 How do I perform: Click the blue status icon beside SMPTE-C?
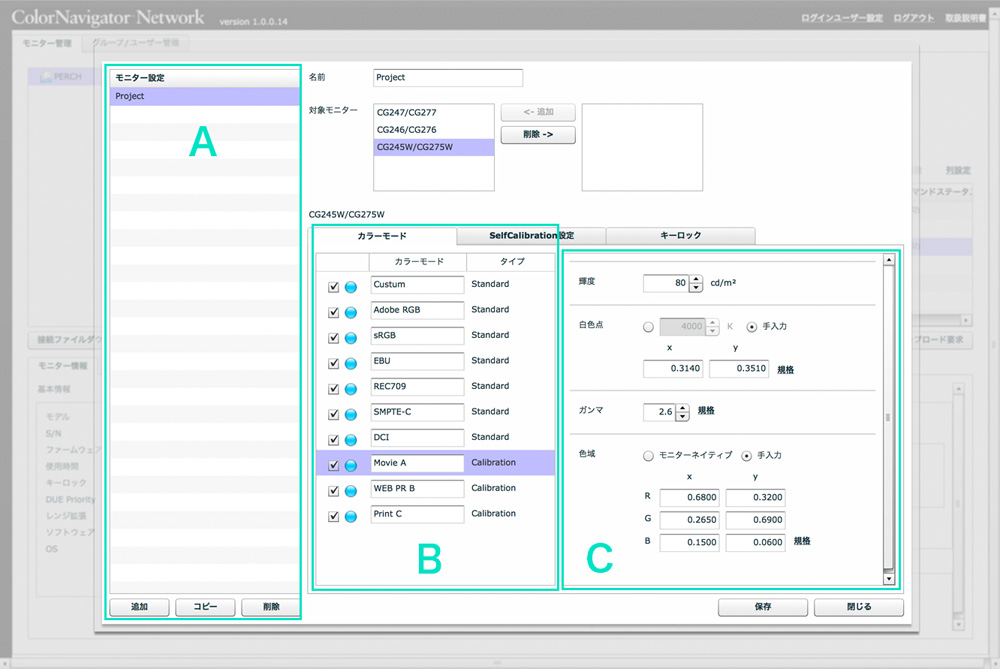[351, 415]
